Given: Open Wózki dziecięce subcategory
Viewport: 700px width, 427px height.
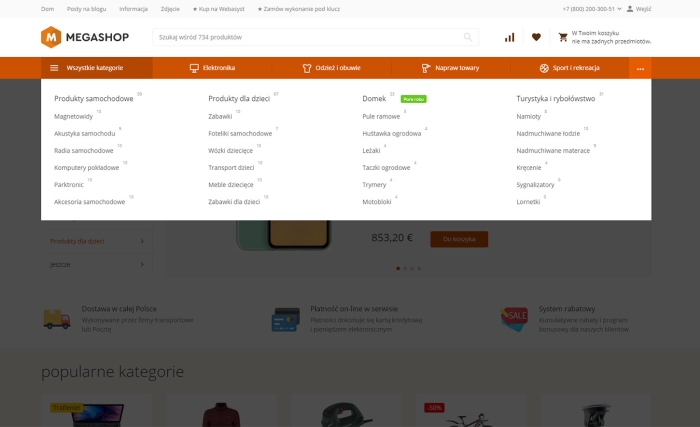Looking at the screenshot, I should pos(230,151).
